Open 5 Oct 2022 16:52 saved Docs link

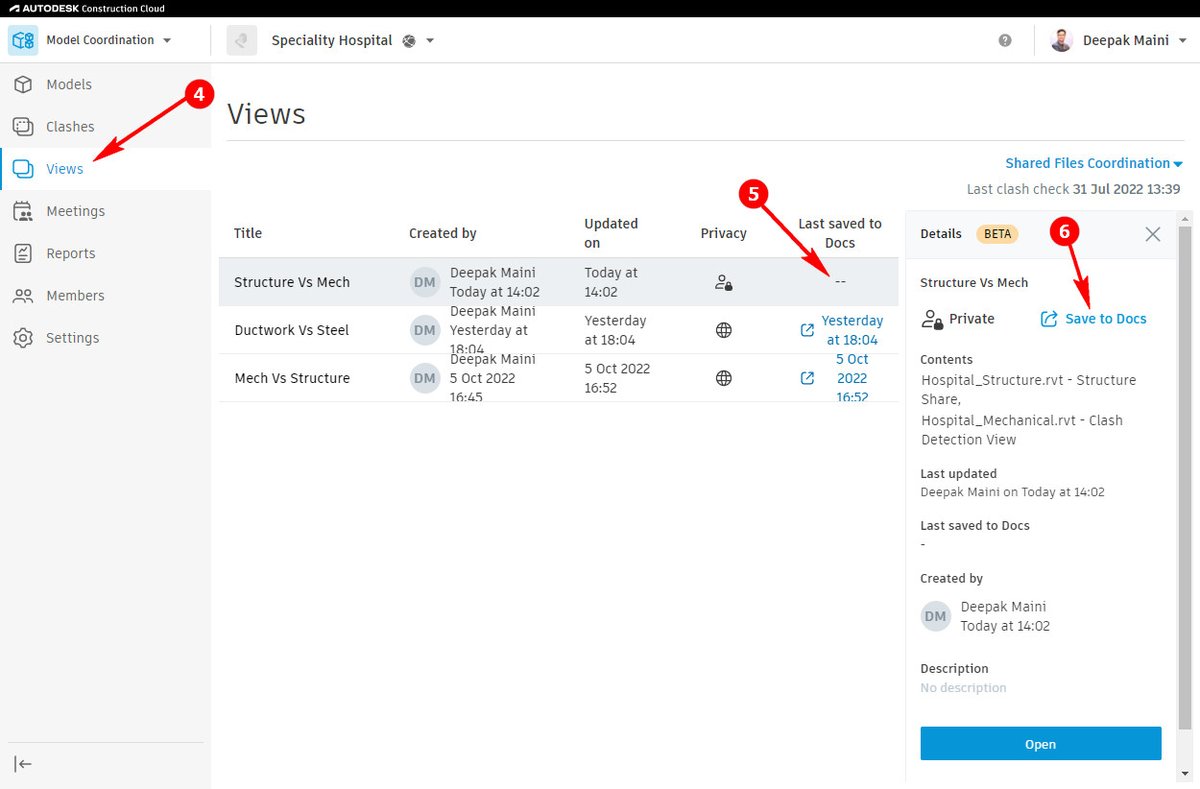pyautogui.click(x=852, y=378)
